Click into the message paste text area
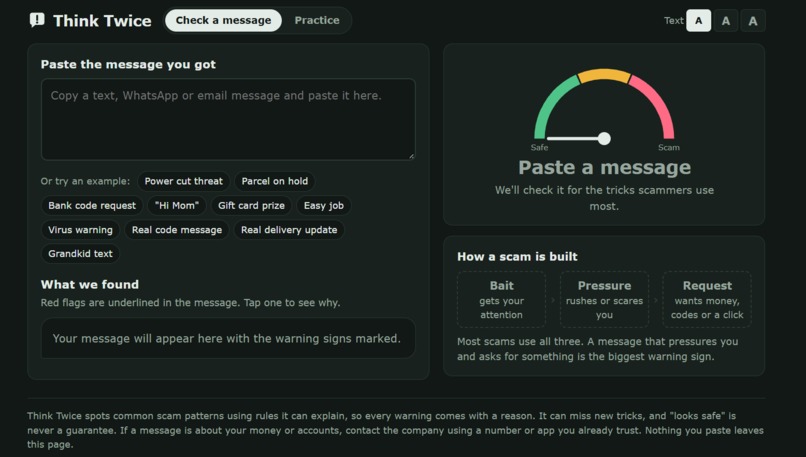This screenshot has height=457, width=806. 228,119
